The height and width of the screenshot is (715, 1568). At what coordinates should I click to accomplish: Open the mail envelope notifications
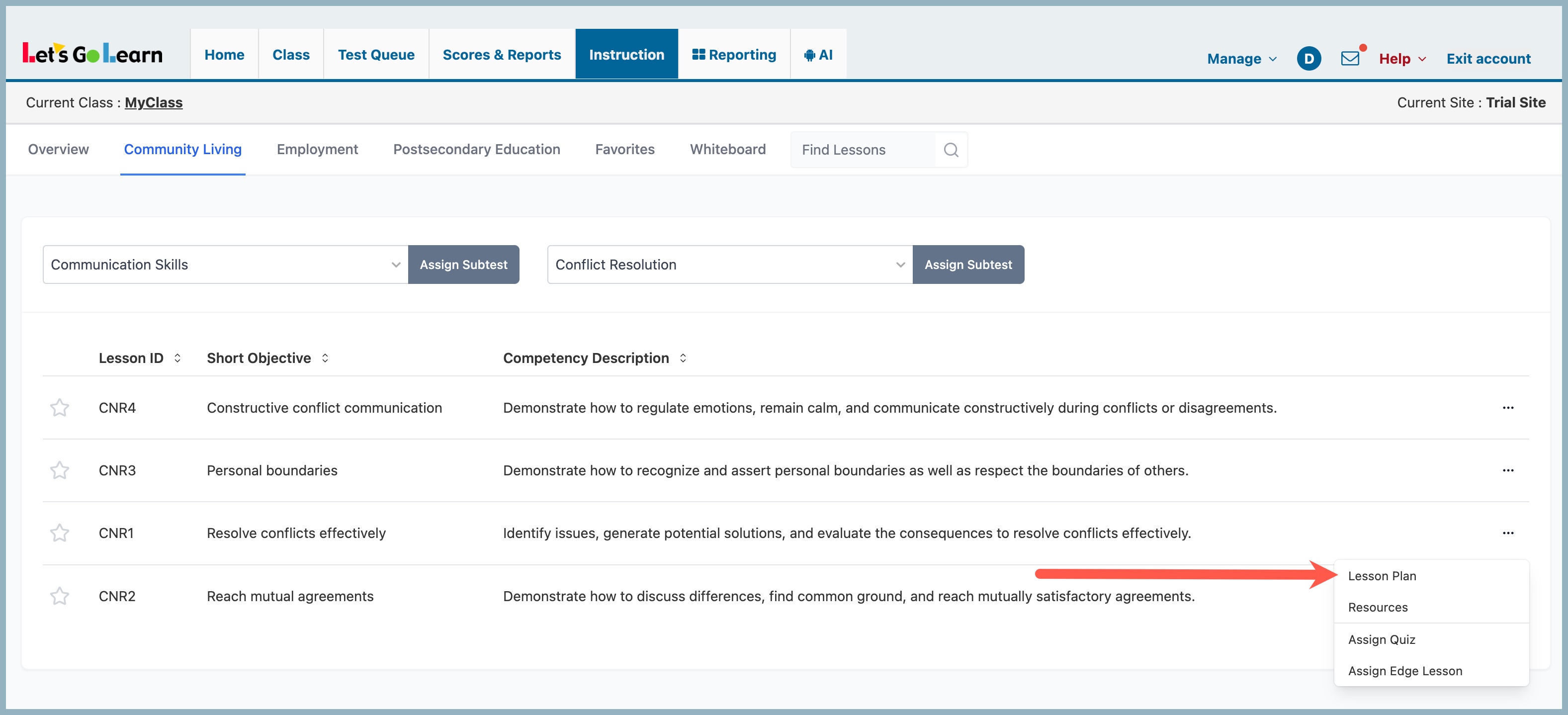coord(1349,59)
